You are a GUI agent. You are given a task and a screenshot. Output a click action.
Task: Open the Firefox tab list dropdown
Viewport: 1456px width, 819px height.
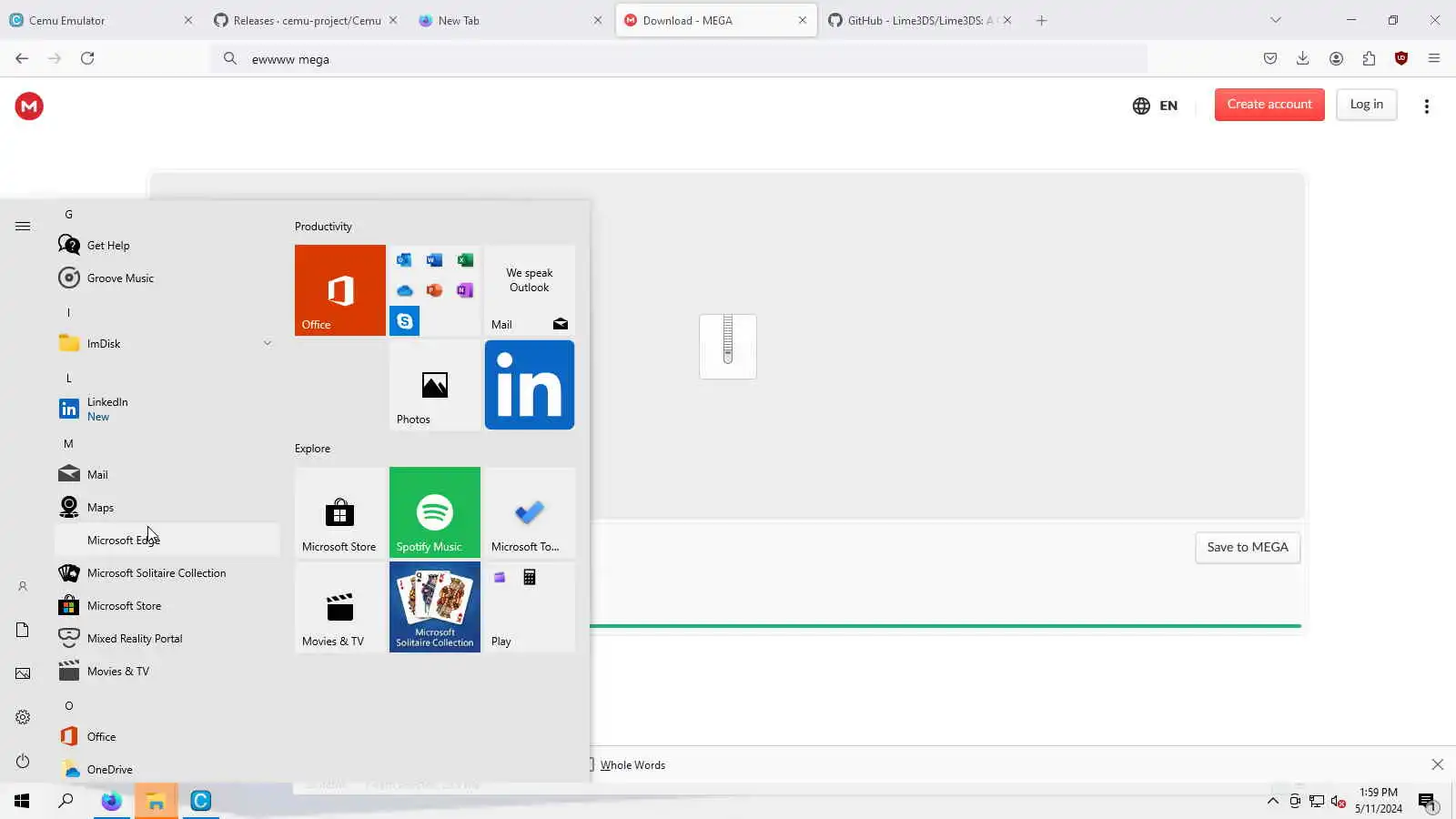1276,20
